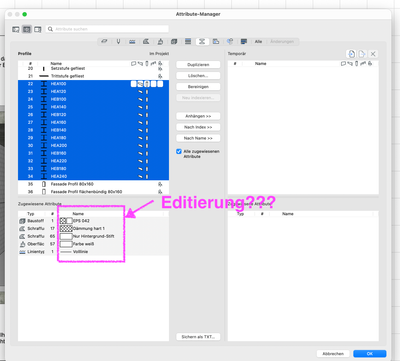Open the Line Types attribute tab
This screenshot has width=400, height=361.
(x=132, y=42)
